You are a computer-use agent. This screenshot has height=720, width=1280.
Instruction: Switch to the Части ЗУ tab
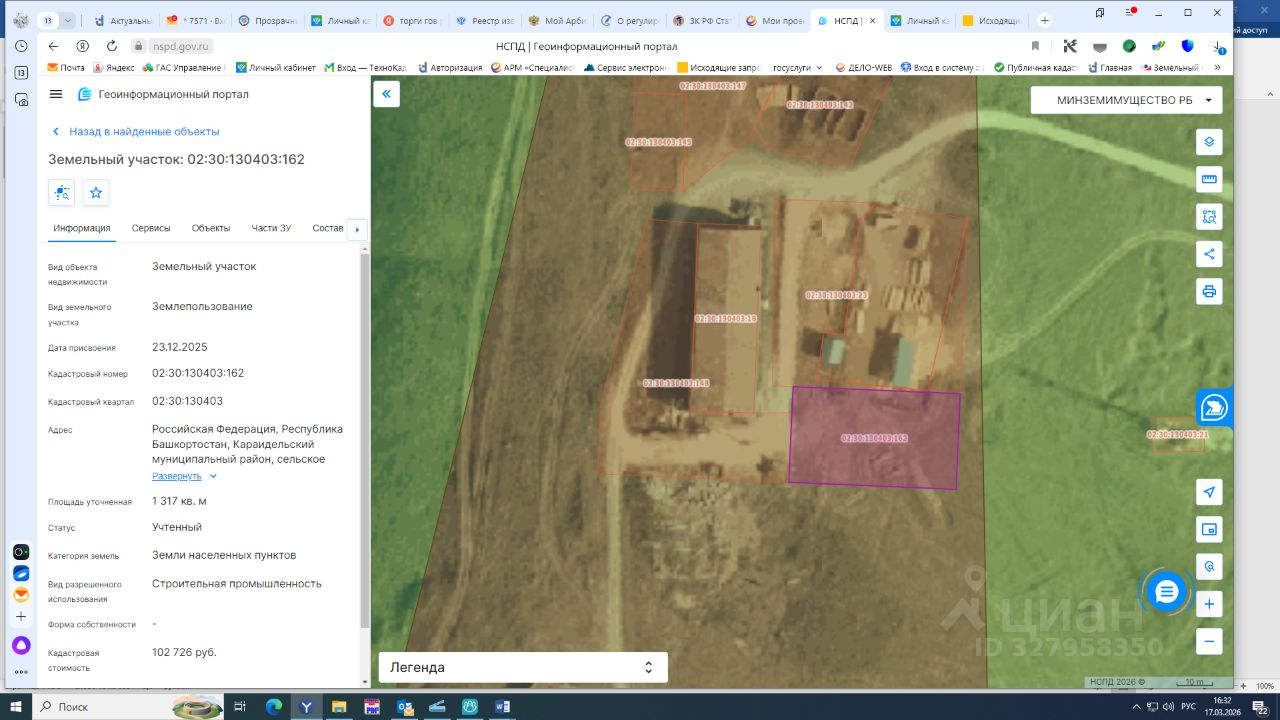pos(271,228)
